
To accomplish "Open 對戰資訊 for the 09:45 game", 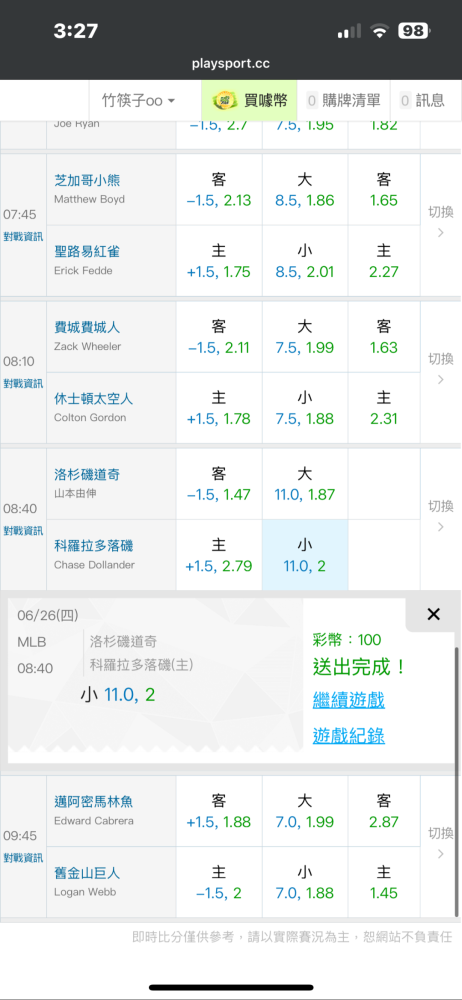I will (23, 858).
